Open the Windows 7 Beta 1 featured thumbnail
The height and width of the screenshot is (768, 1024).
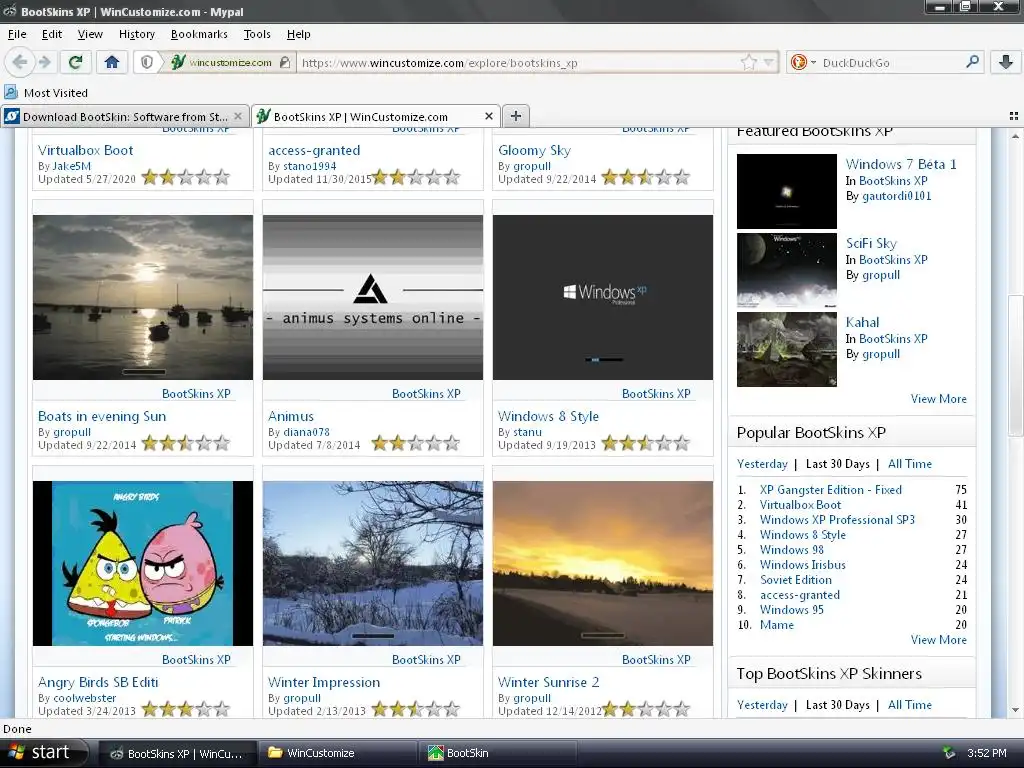click(x=786, y=191)
